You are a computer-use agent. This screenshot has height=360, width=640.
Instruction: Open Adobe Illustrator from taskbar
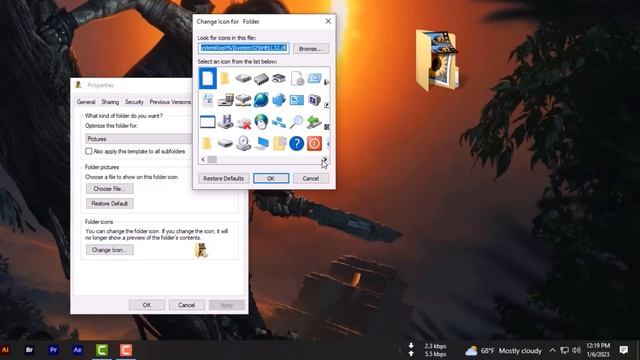5,350
